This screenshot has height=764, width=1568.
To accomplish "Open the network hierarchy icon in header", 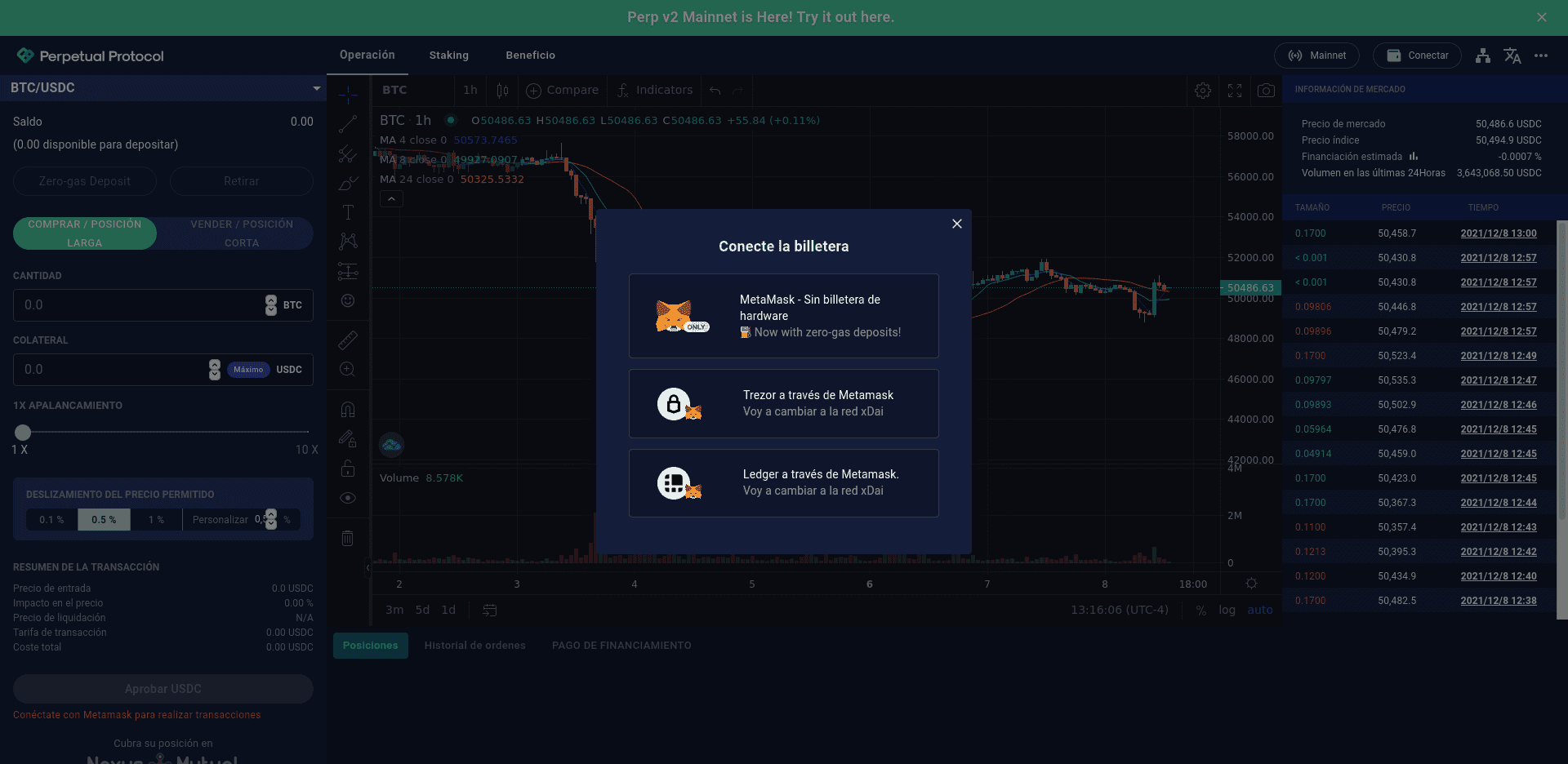I will tap(1483, 56).
